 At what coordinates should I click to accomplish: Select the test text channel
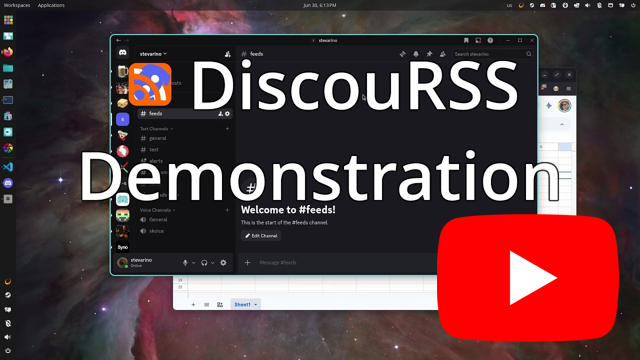154,150
